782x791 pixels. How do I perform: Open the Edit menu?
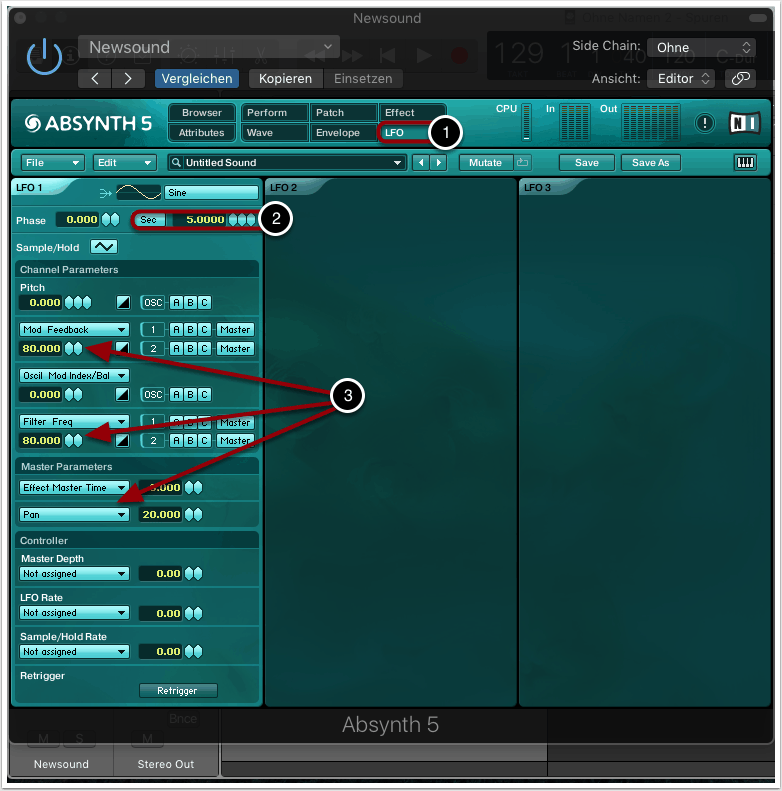click(x=125, y=162)
